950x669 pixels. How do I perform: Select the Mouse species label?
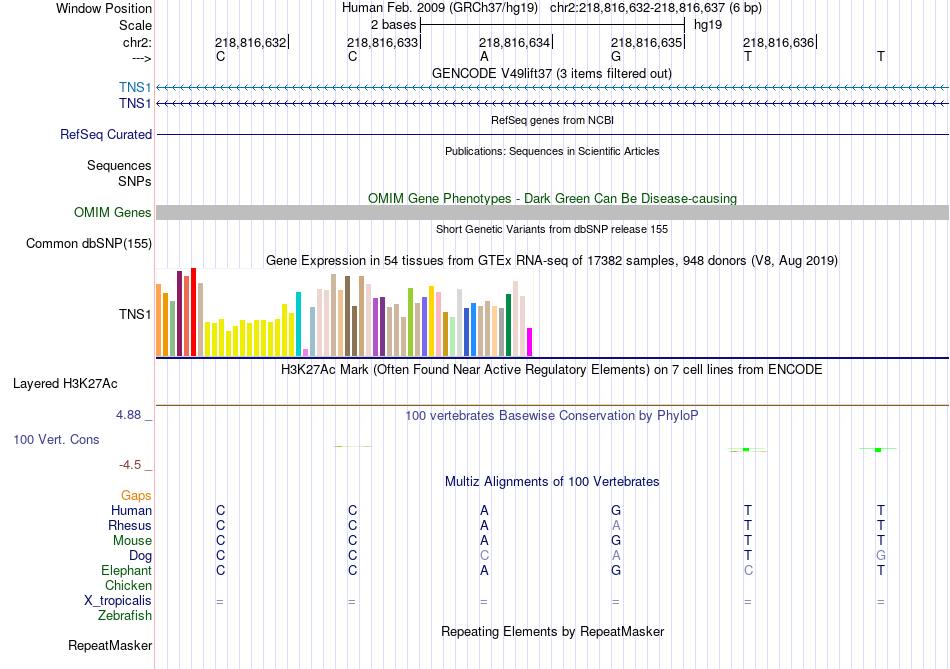pyautogui.click(x=132, y=541)
